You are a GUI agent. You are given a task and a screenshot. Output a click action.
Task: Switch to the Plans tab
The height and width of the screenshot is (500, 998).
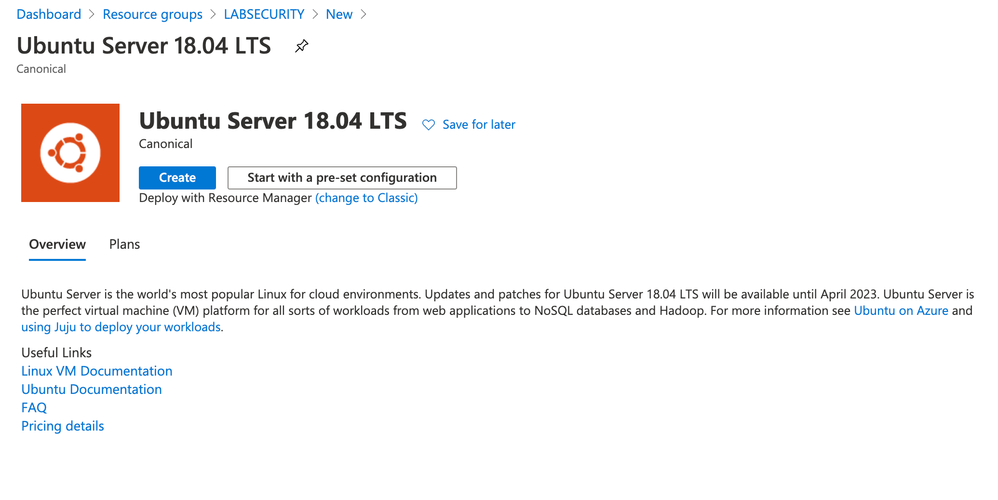[124, 244]
